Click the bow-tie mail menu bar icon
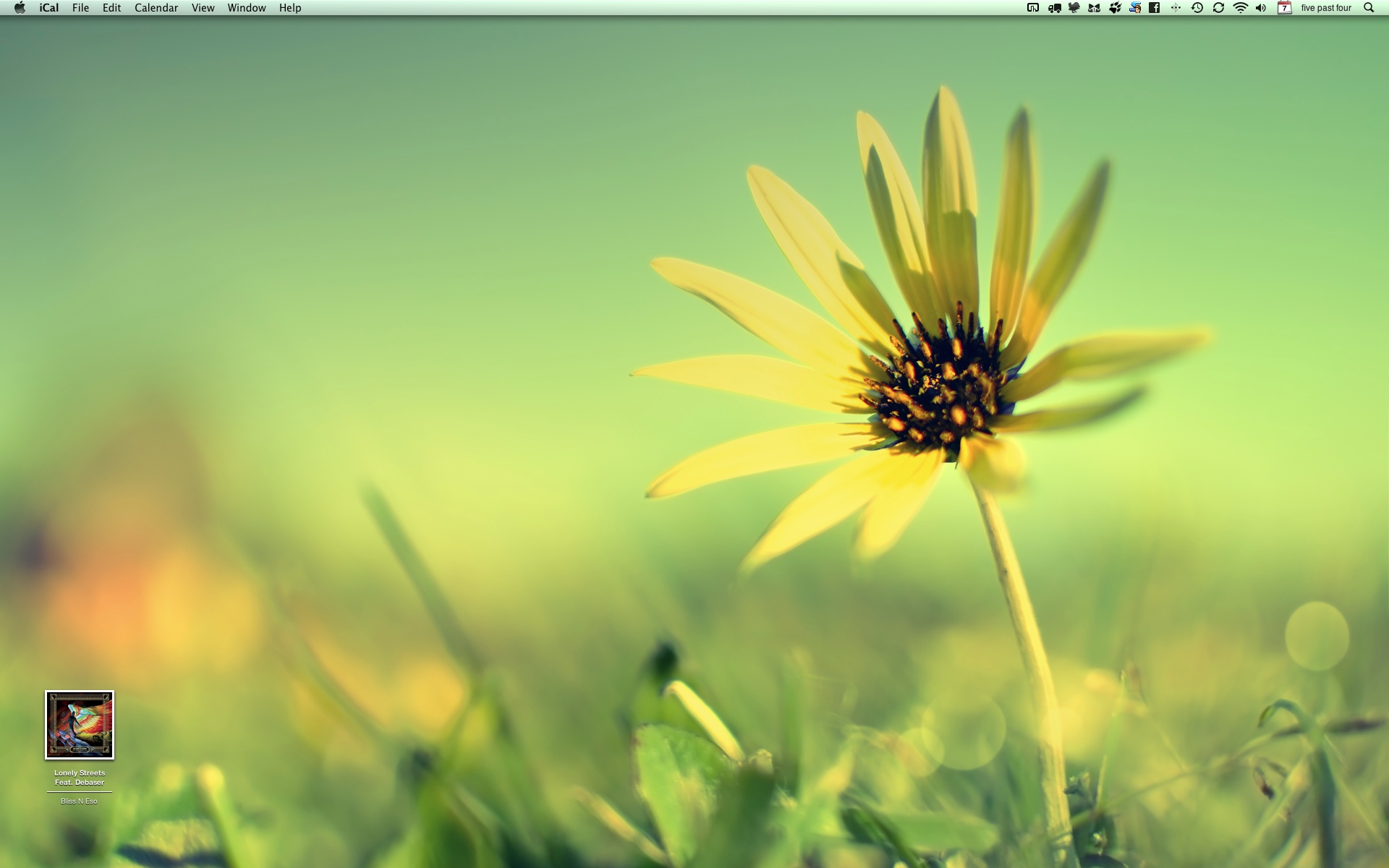Screen dimensions: 1389x868 (1095, 8)
